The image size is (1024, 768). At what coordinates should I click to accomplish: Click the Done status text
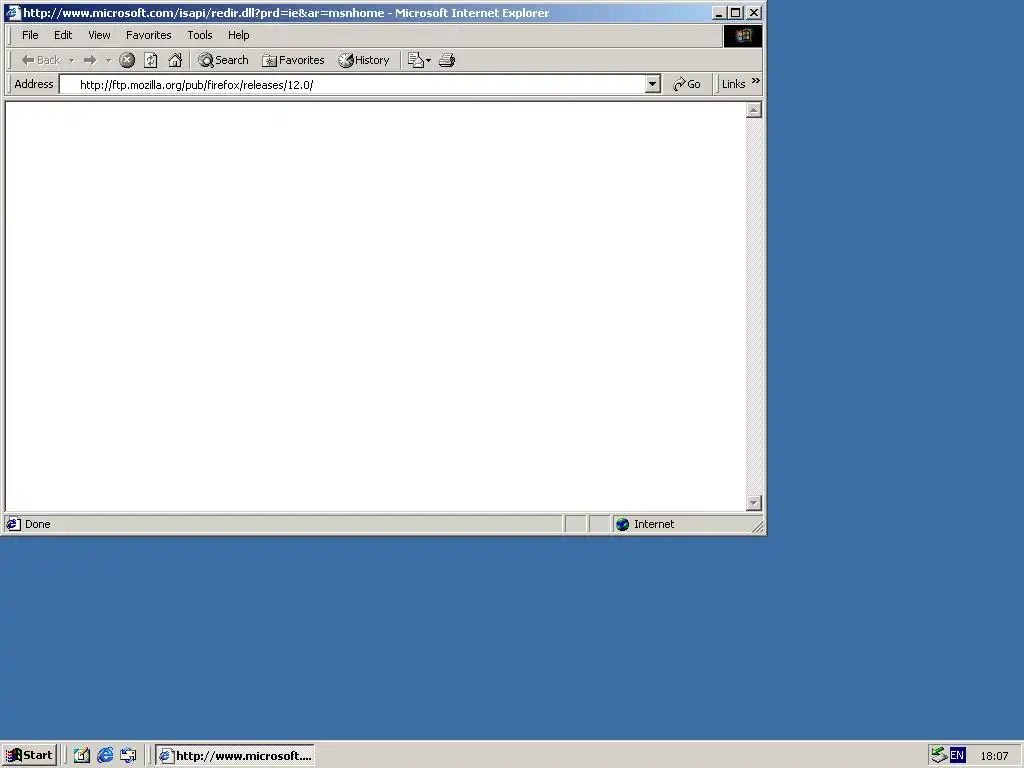[x=38, y=524]
